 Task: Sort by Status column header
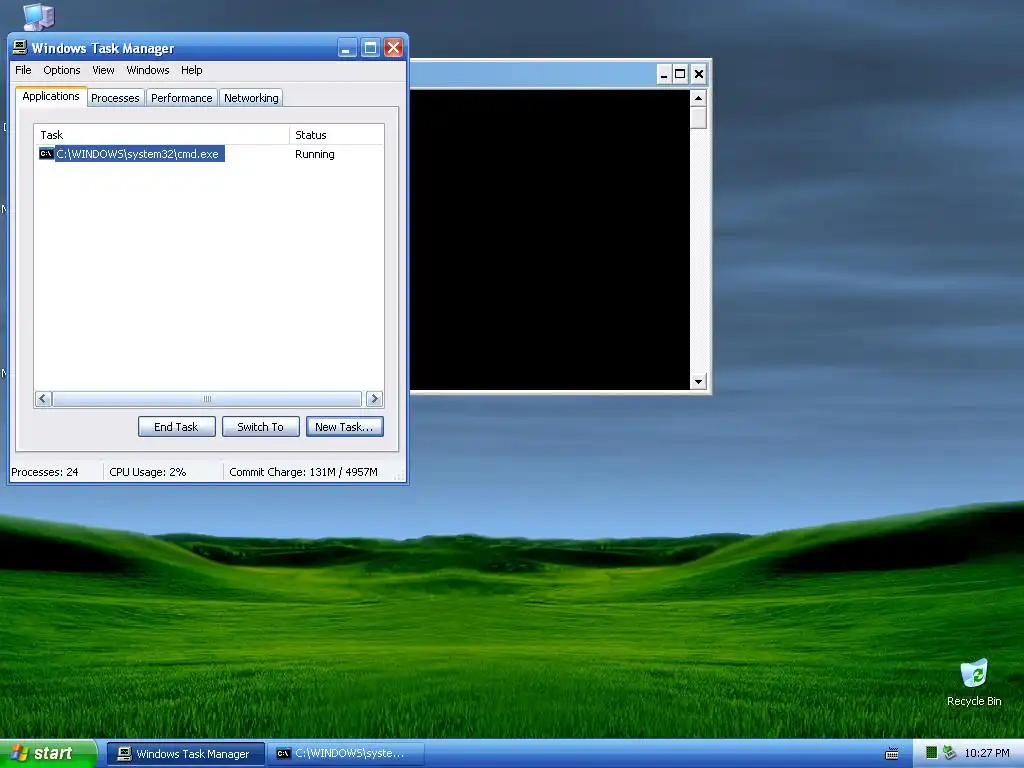(336, 135)
